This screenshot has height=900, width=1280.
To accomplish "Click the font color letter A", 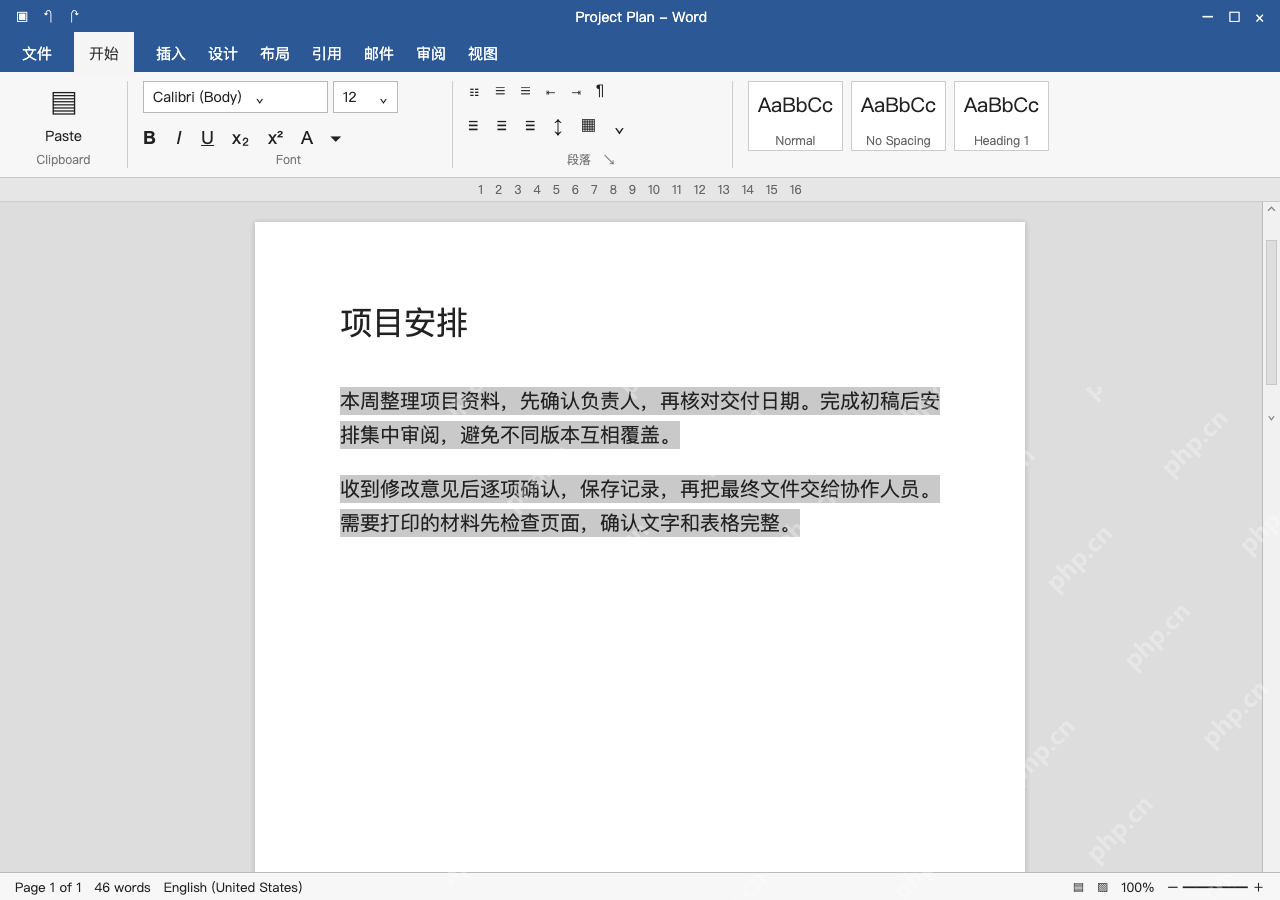I will click(x=307, y=138).
